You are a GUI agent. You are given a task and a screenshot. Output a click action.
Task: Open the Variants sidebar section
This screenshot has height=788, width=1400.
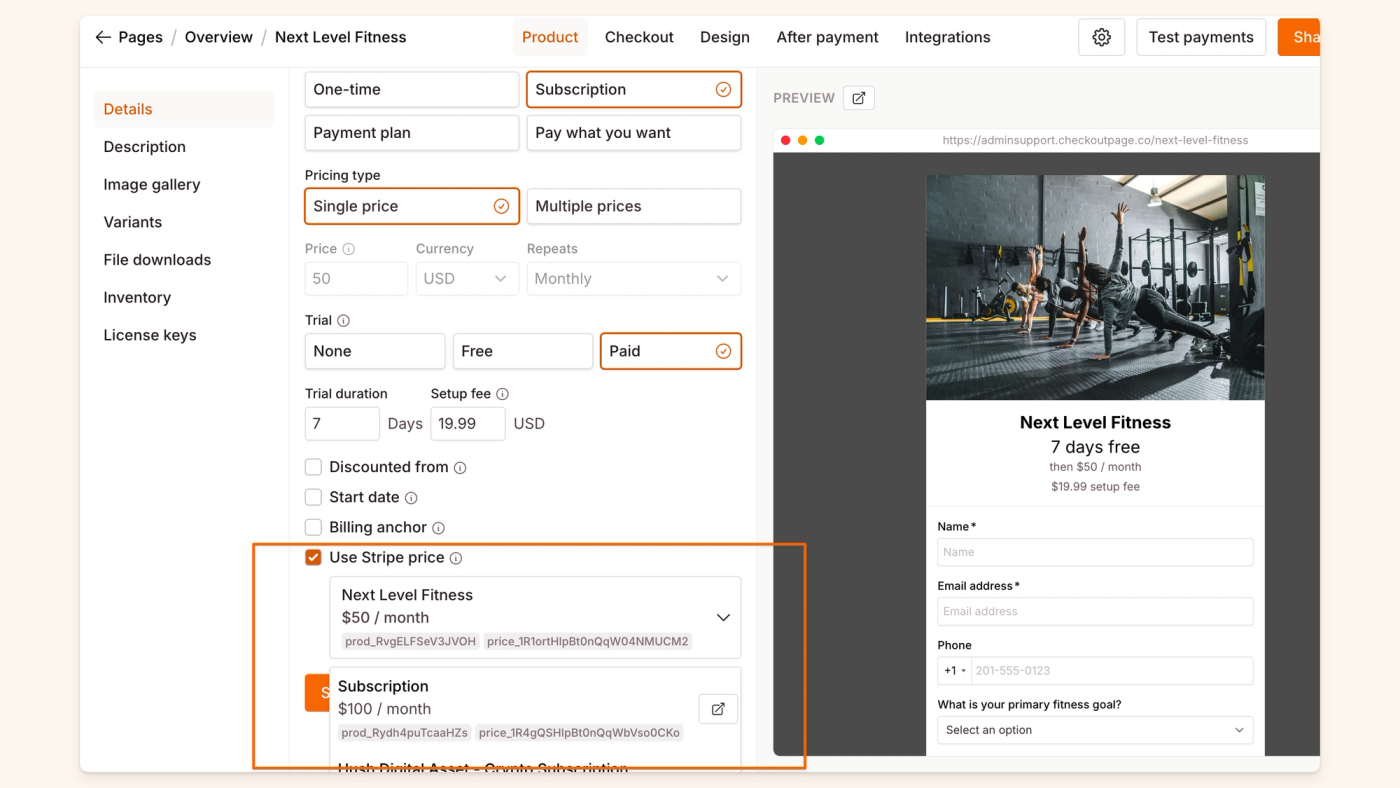coord(133,222)
